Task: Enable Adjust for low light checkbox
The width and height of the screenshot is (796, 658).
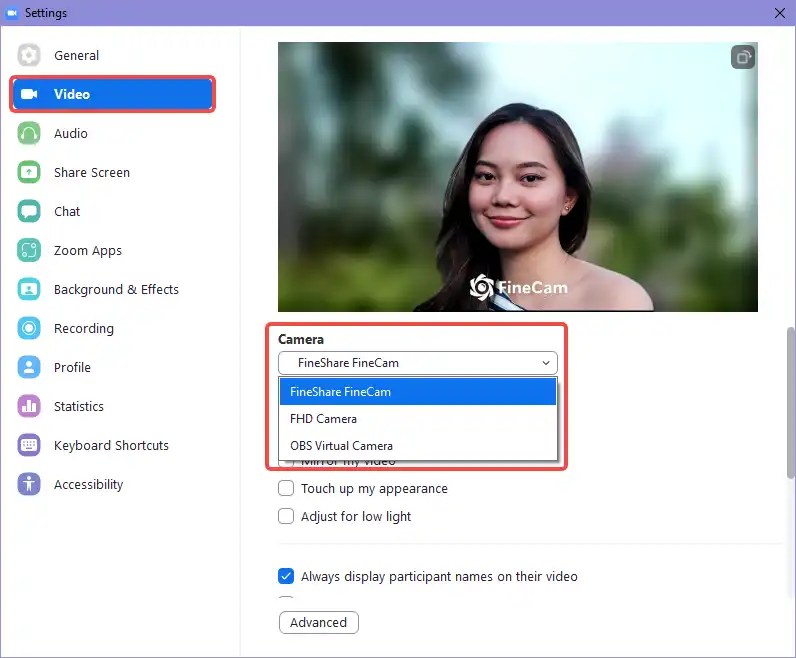Action: (x=286, y=516)
